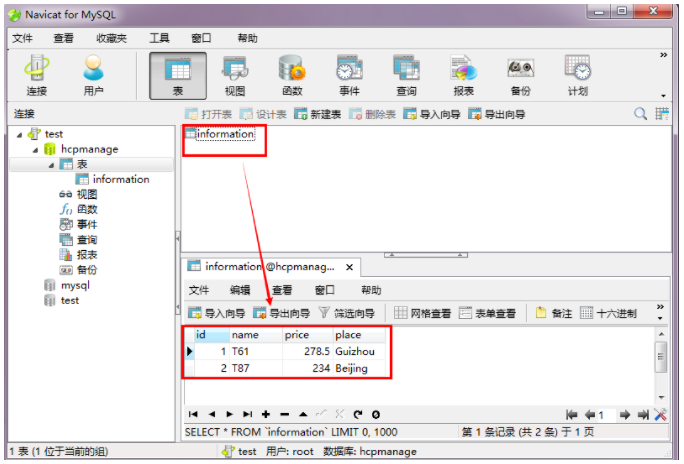
Task: Switch to 网格查看 grid view
Action: click(x=422, y=313)
